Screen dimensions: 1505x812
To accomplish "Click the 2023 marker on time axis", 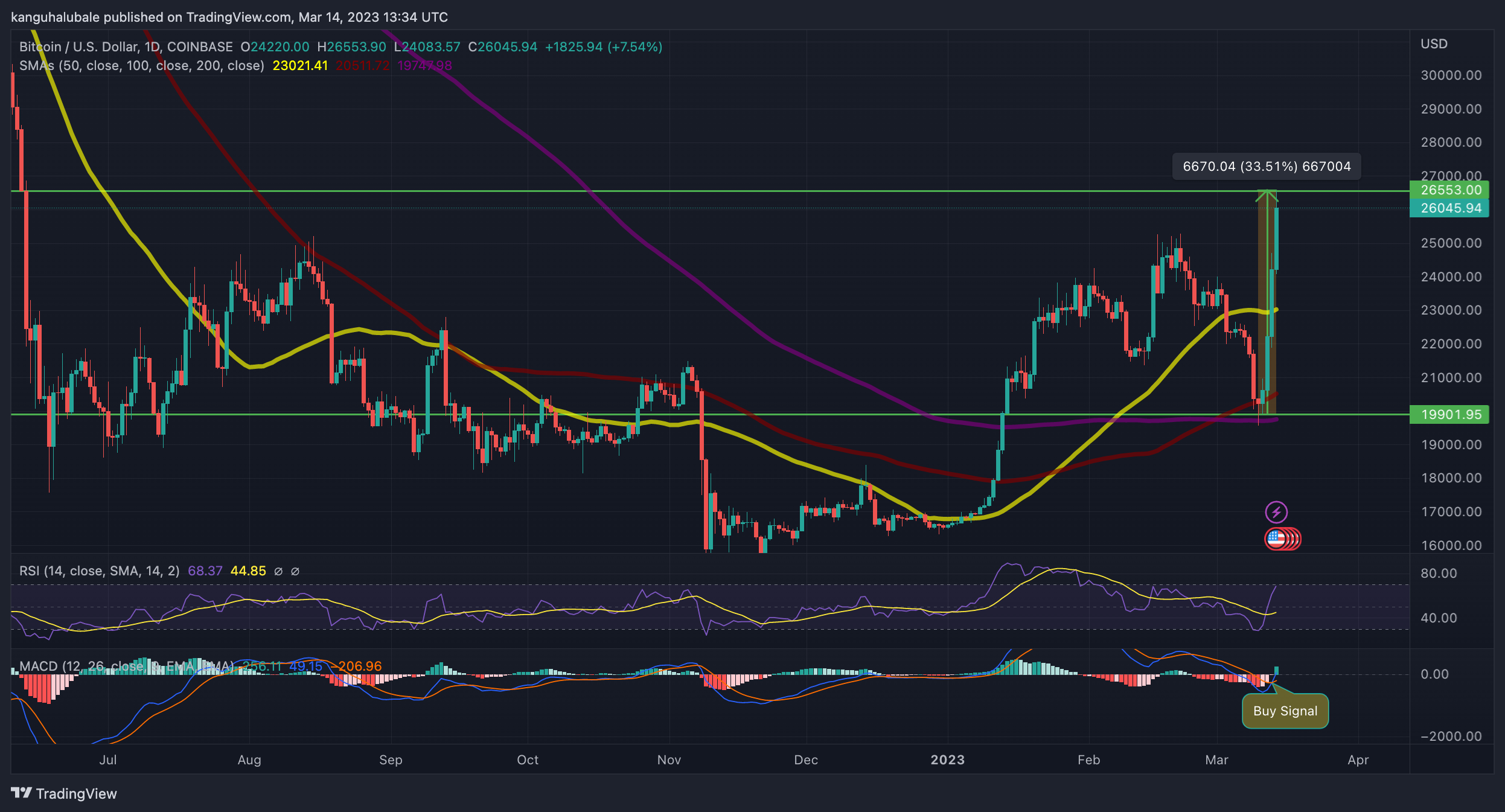I will pyautogui.click(x=947, y=760).
